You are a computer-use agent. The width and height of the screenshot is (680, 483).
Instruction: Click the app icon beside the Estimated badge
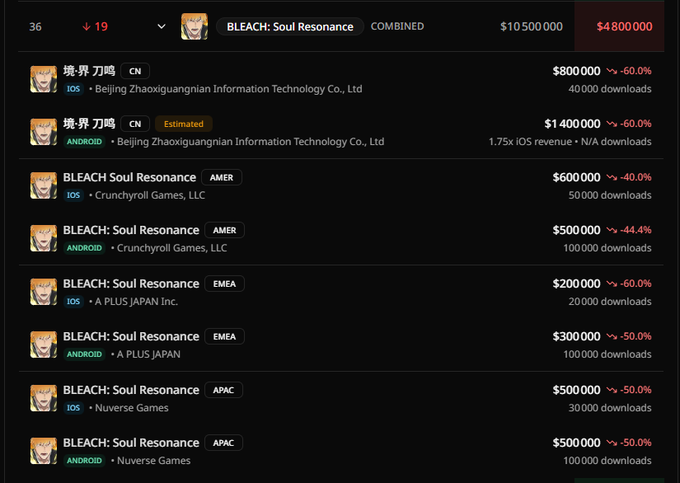(x=43, y=132)
